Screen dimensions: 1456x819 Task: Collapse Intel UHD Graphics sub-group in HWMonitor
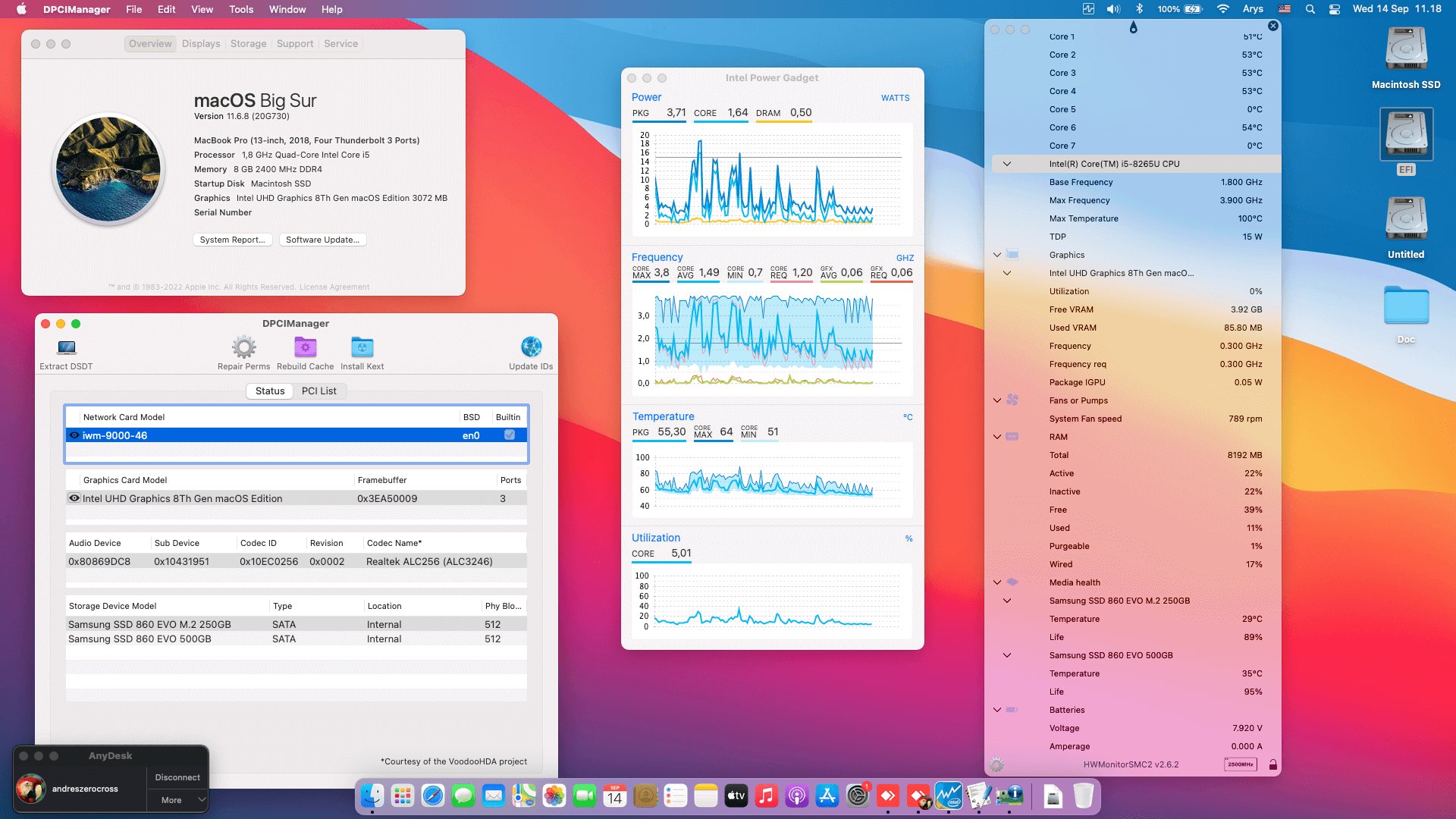click(1007, 273)
